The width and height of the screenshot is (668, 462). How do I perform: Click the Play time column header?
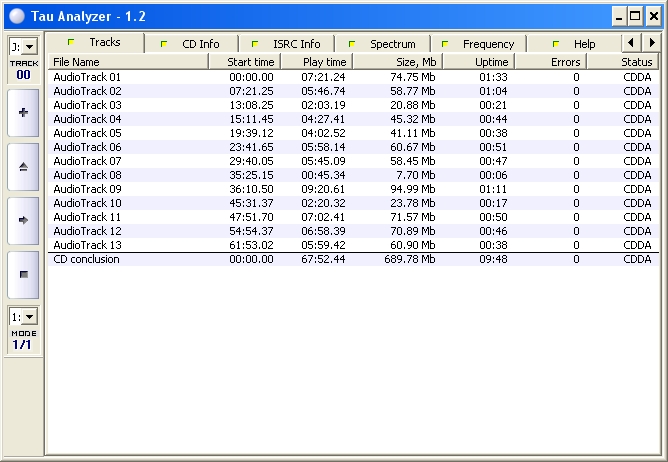[x=314, y=62]
